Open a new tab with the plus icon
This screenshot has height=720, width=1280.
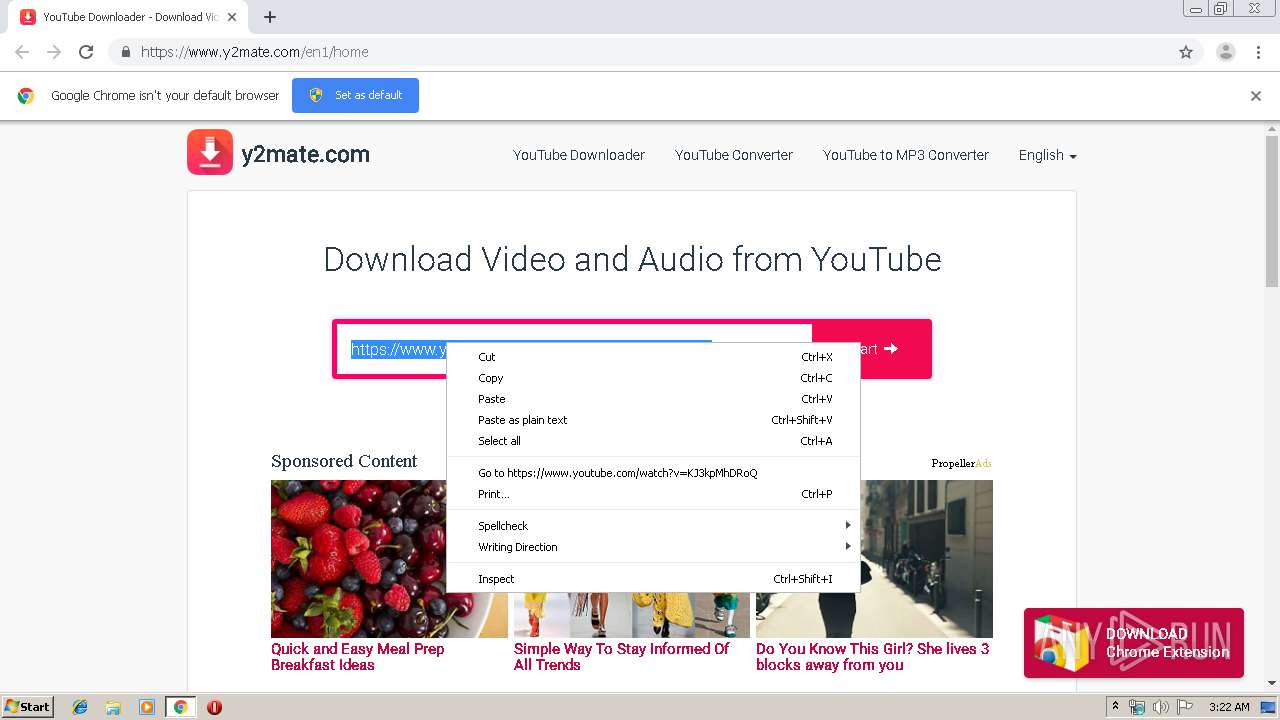pos(270,17)
